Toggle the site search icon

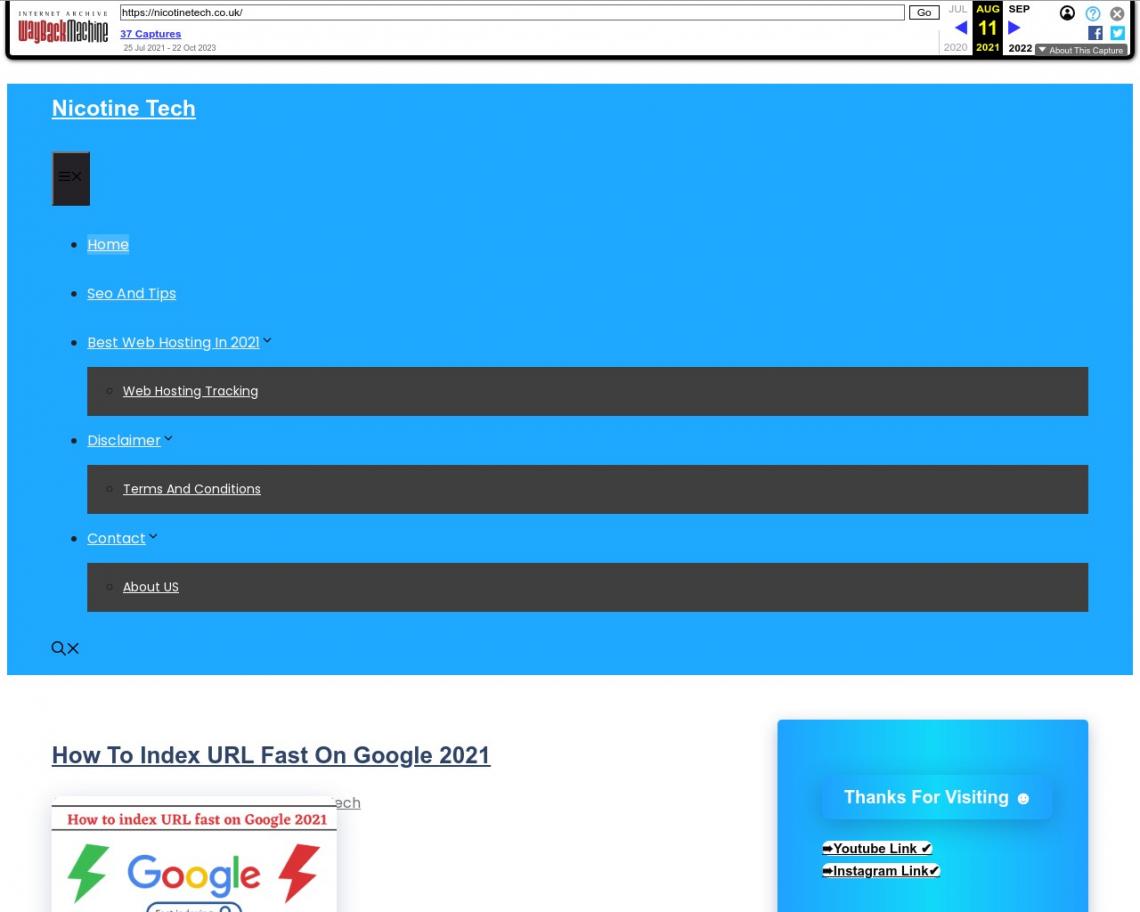[65, 649]
